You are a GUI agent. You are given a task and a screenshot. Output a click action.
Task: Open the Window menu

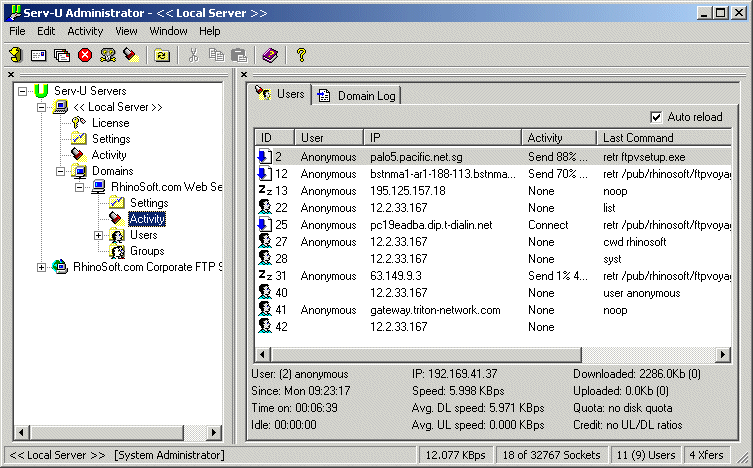(168, 31)
